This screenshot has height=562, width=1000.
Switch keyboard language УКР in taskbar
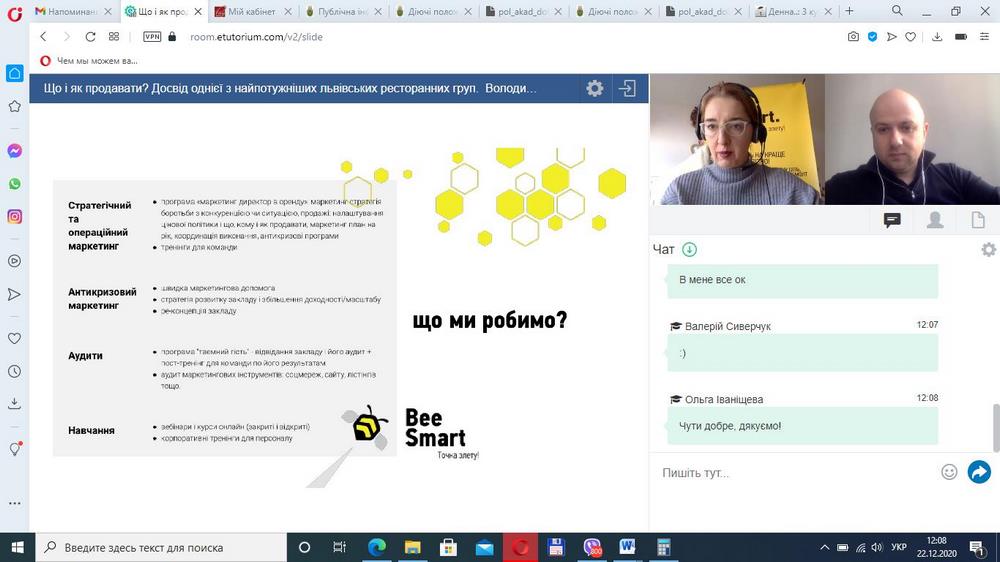899,547
